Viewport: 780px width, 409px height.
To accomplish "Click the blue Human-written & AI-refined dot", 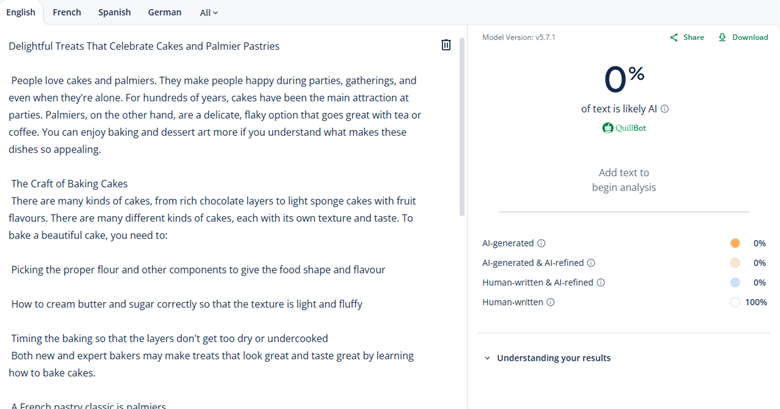I will [x=735, y=283].
